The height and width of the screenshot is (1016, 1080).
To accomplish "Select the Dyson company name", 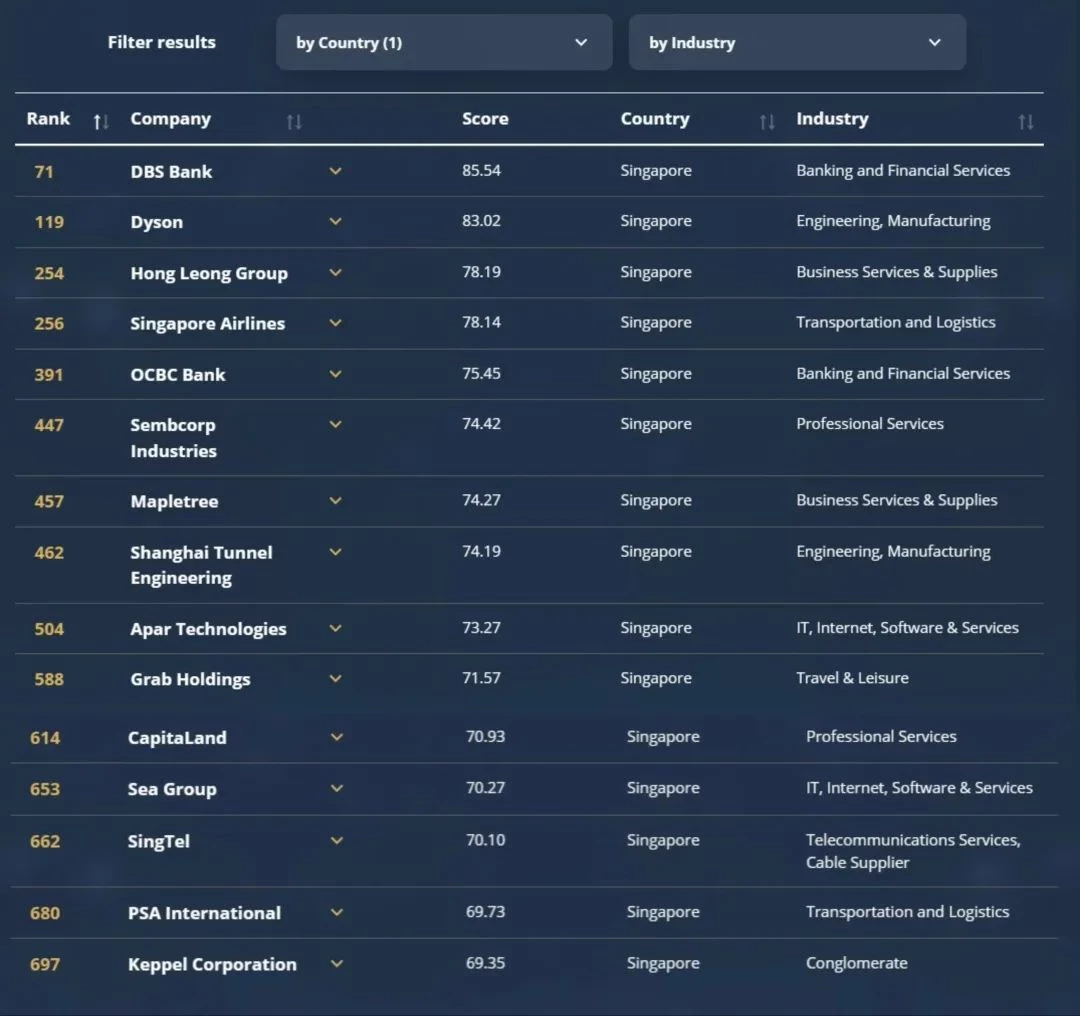I will pos(157,222).
